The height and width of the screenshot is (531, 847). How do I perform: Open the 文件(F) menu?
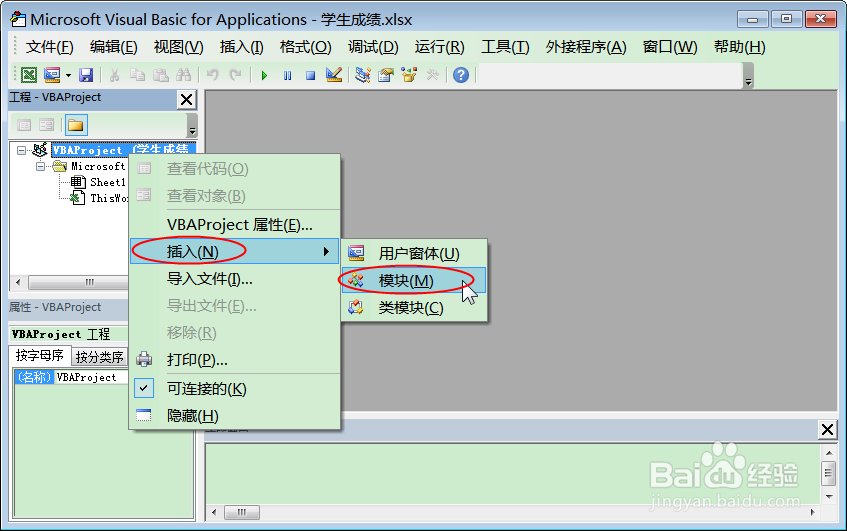tap(50, 47)
